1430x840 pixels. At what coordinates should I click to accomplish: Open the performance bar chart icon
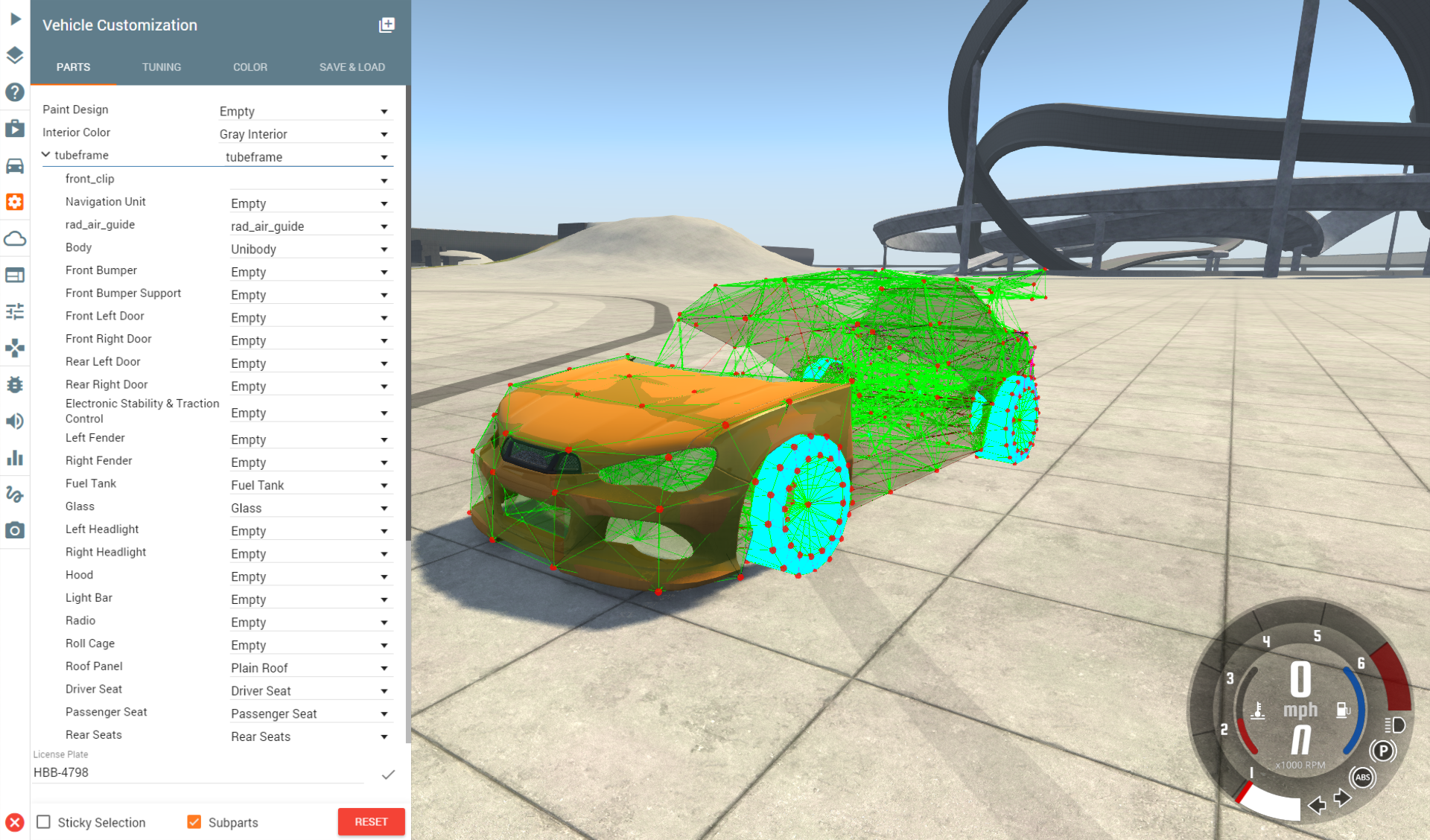coord(15,457)
